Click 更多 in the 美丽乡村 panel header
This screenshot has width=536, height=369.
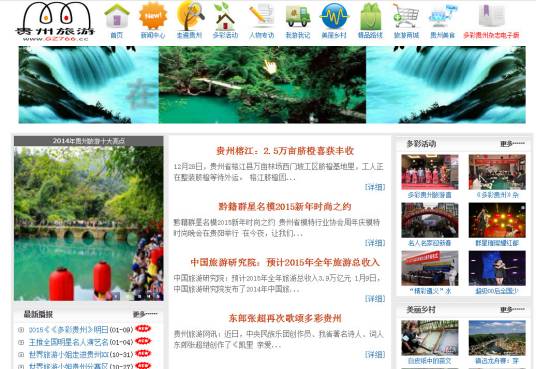(512, 310)
